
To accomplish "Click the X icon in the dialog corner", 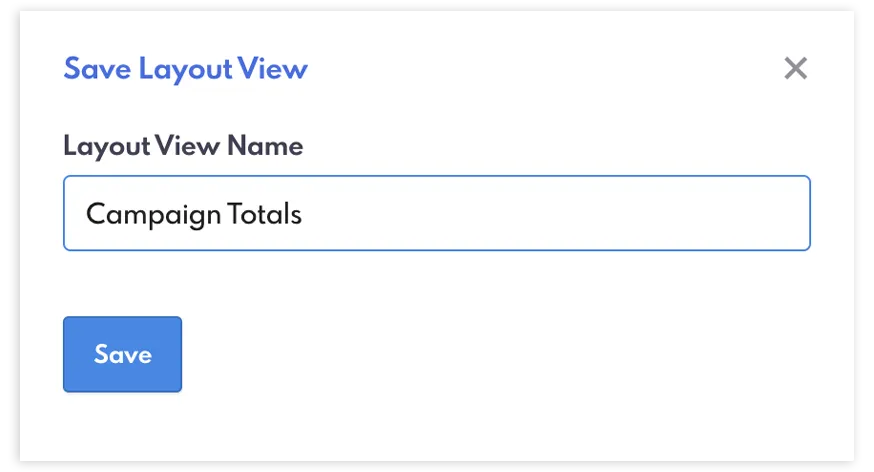I will [x=795, y=69].
